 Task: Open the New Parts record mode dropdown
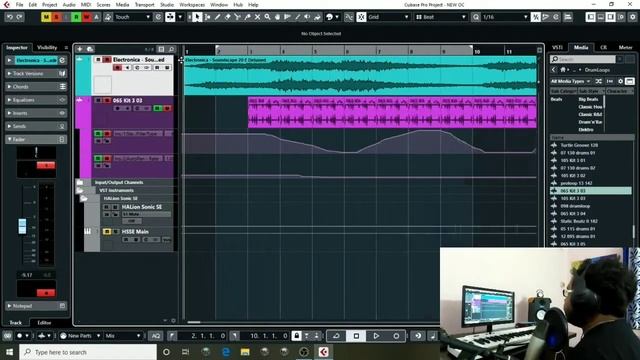tap(80, 336)
